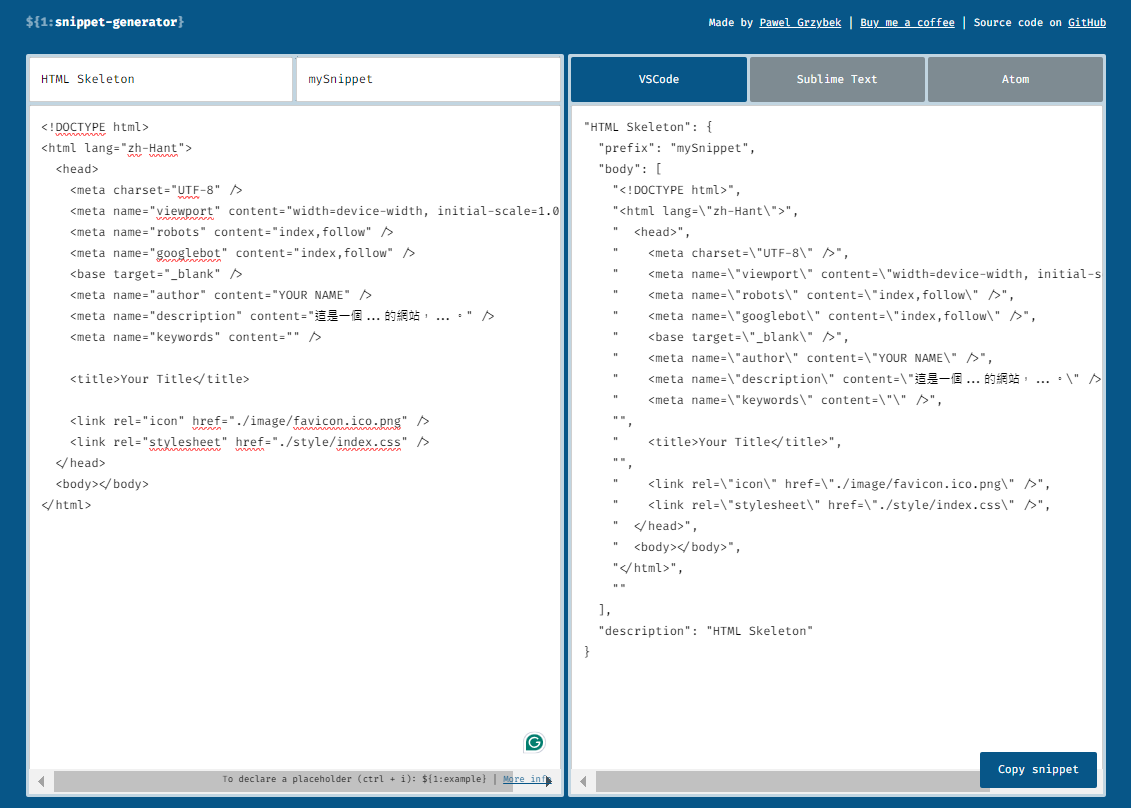Focus the tab trigger field containing mySnippet
The width and height of the screenshot is (1131, 808).
pyautogui.click(x=428, y=79)
